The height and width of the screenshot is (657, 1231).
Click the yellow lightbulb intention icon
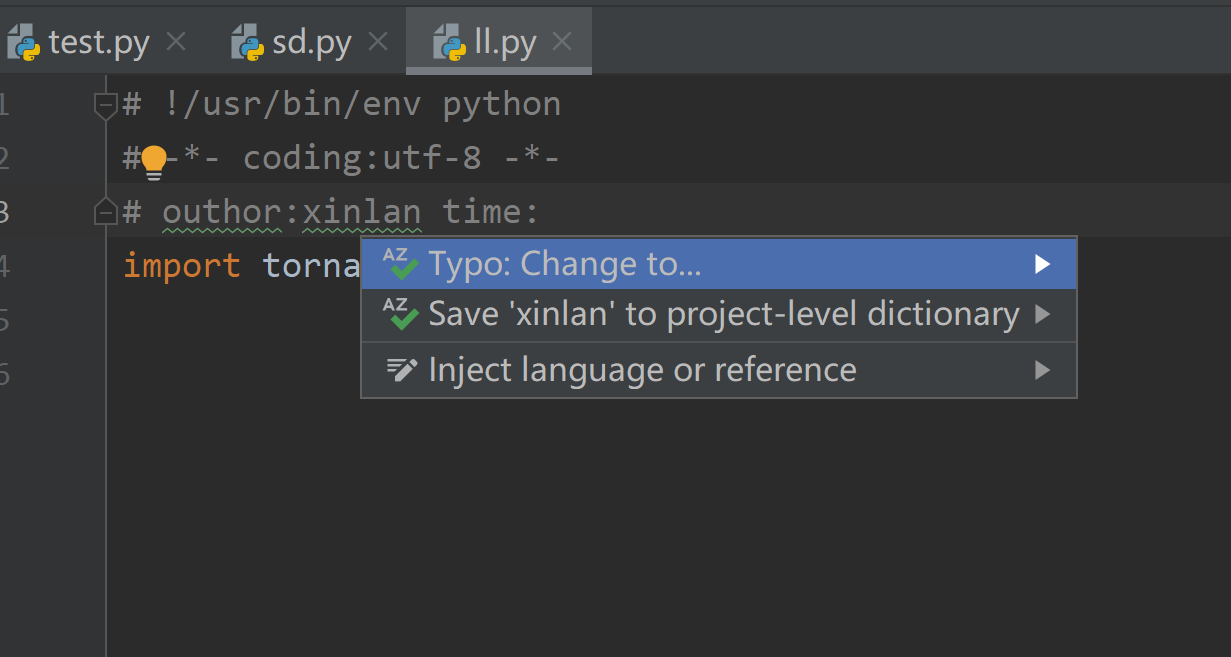(153, 161)
